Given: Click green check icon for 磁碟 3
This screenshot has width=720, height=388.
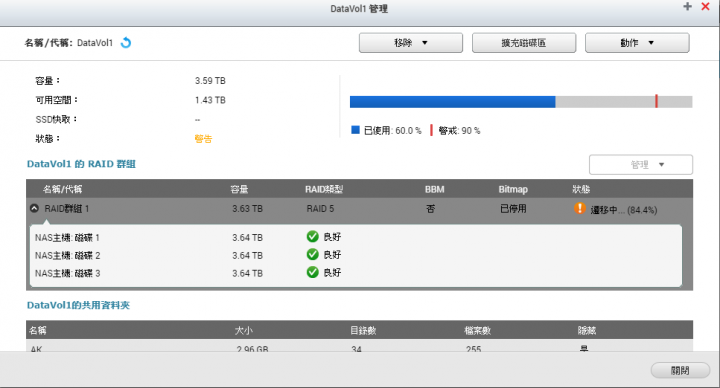Looking at the screenshot, I should pos(312,272).
